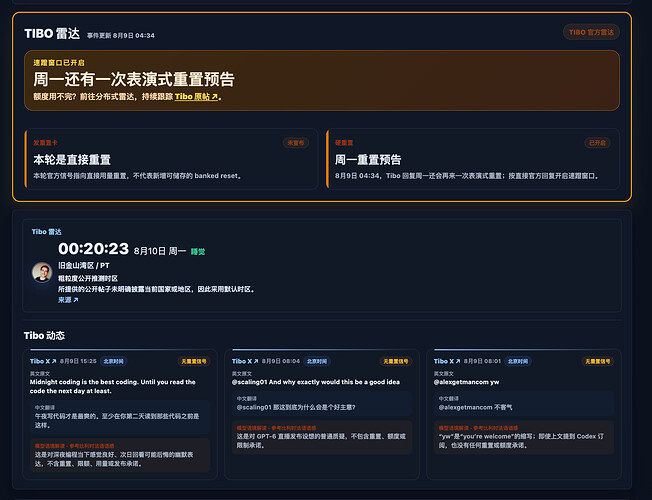Click Tibo's profile avatar photo
This screenshot has height=500, width=652.
pos(42,272)
